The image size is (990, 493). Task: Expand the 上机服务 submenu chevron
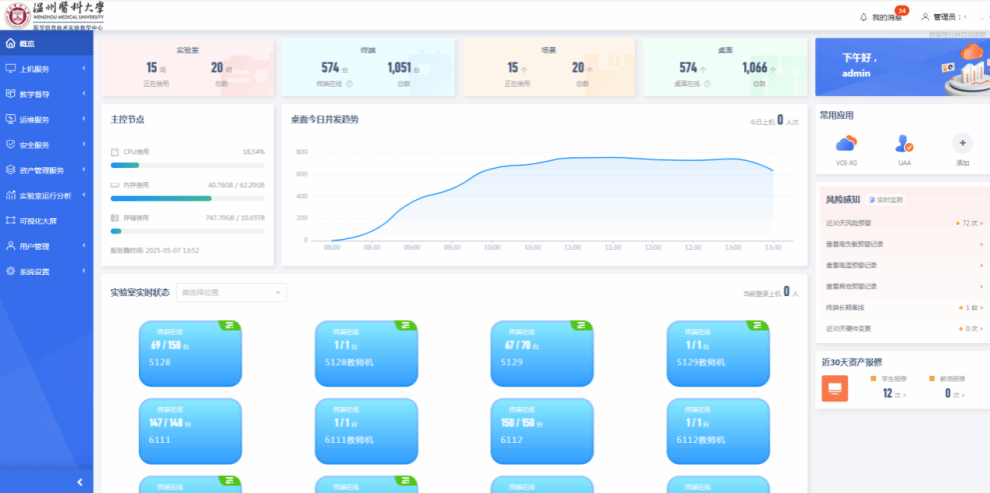[x=84, y=69]
